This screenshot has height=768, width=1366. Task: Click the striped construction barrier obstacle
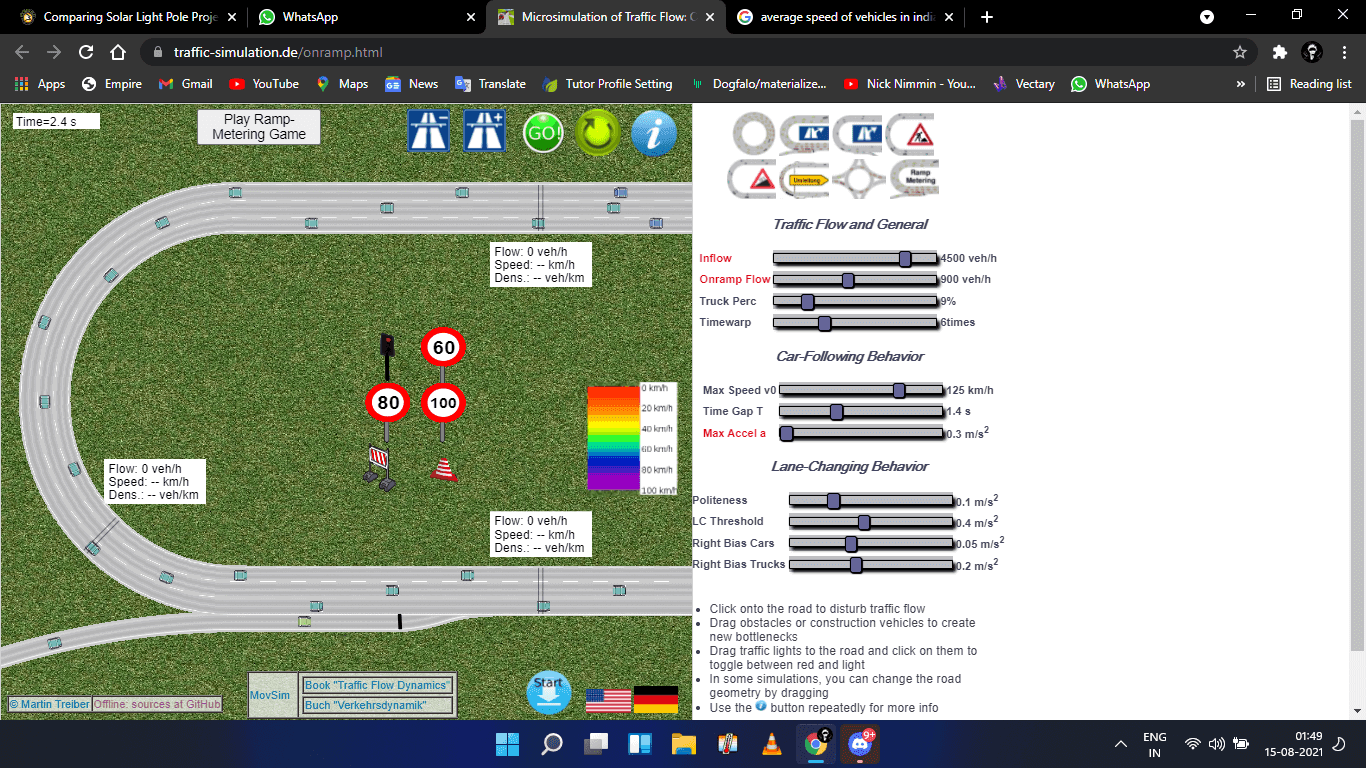(x=380, y=468)
